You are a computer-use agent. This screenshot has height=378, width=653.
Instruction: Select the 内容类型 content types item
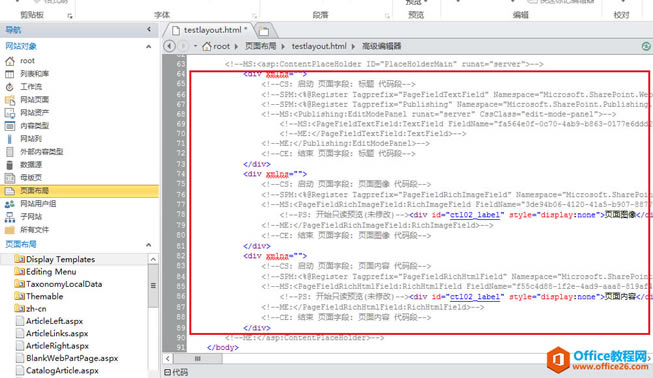[34, 125]
